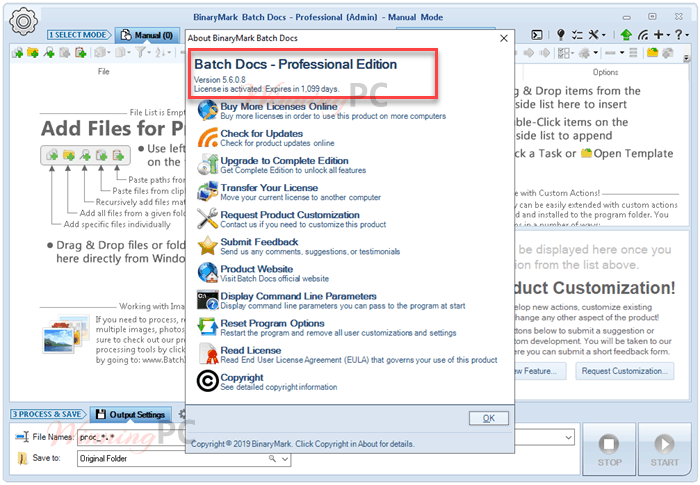Open the Read License link

(251, 350)
